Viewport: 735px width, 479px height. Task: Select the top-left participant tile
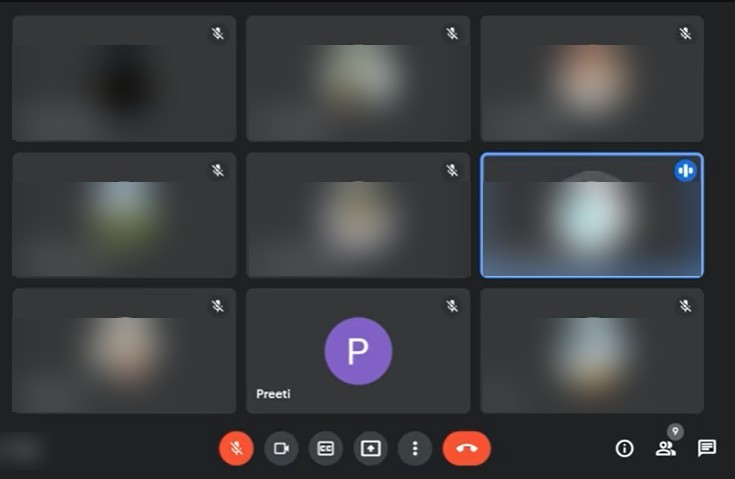click(x=124, y=78)
